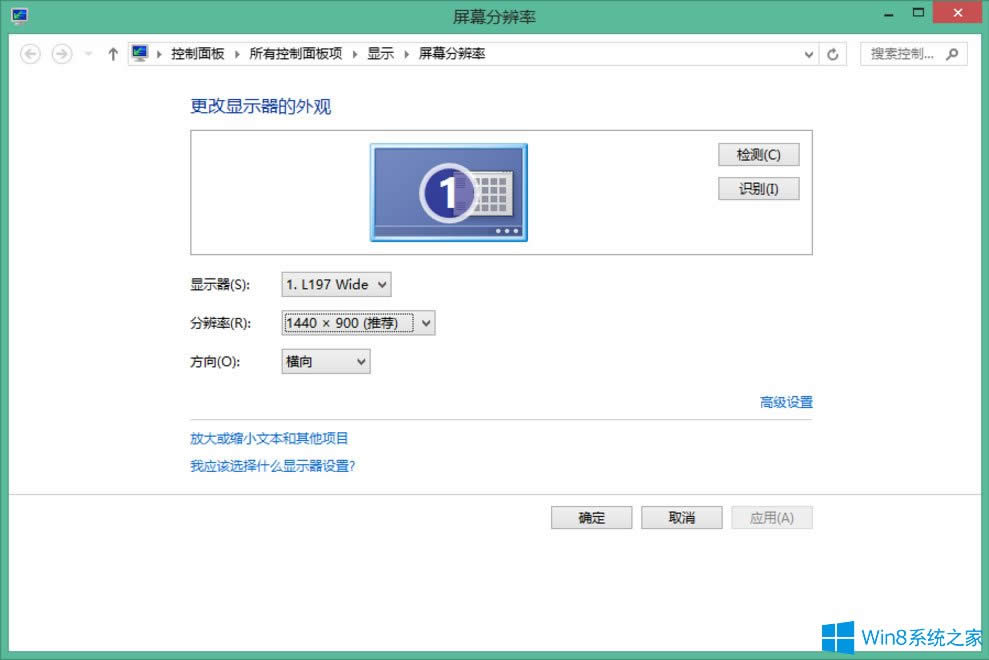This screenshot has width=989, height=660.
Task: Click the window title bar icon
Action: (x=20, y=13)
